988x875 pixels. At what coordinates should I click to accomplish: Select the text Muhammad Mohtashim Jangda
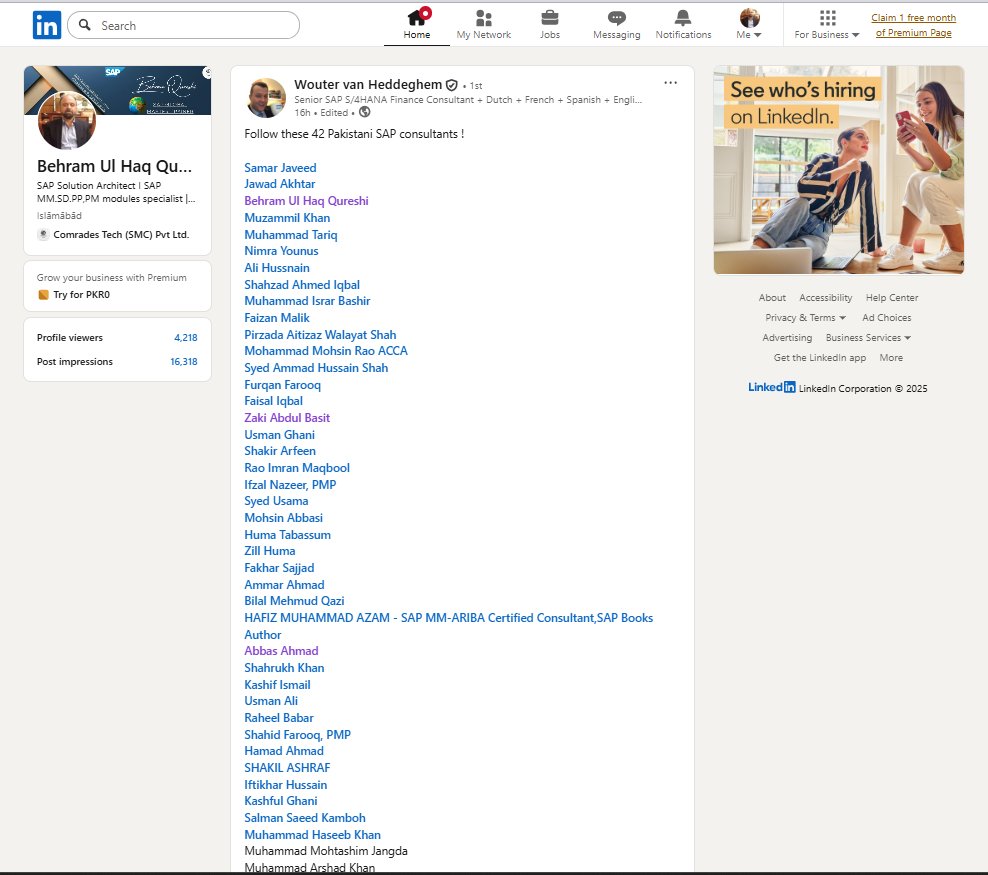(326, 851)
